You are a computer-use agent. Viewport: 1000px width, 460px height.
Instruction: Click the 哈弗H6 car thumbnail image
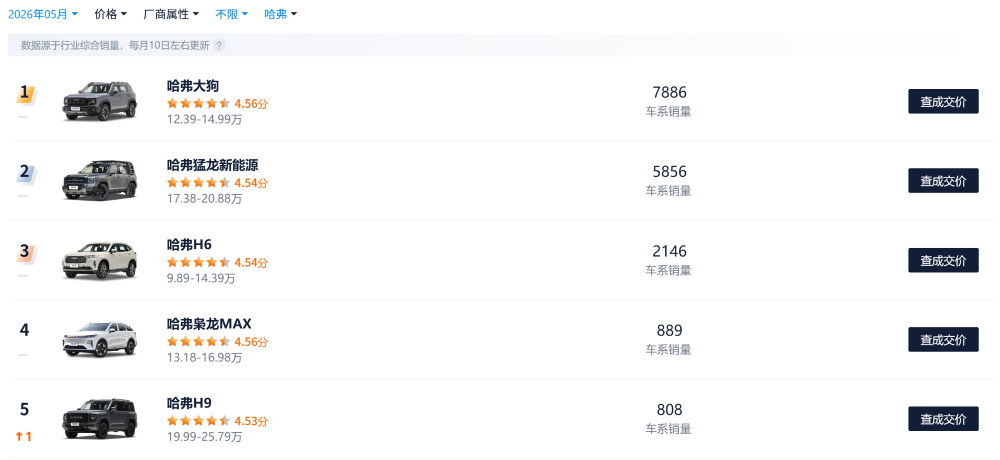[99, 260]
